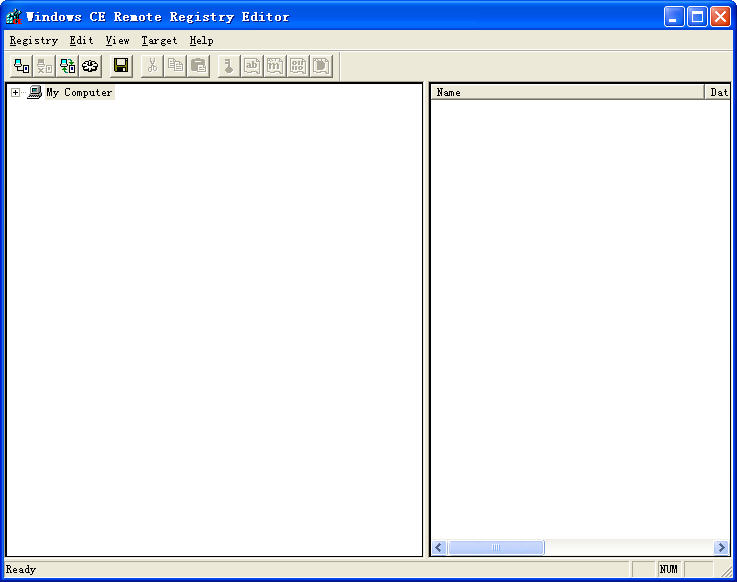Click the Save floppy disk icon
Image resolution: width=737 pixels, height=582 pixels.
(x=121, y=66)
